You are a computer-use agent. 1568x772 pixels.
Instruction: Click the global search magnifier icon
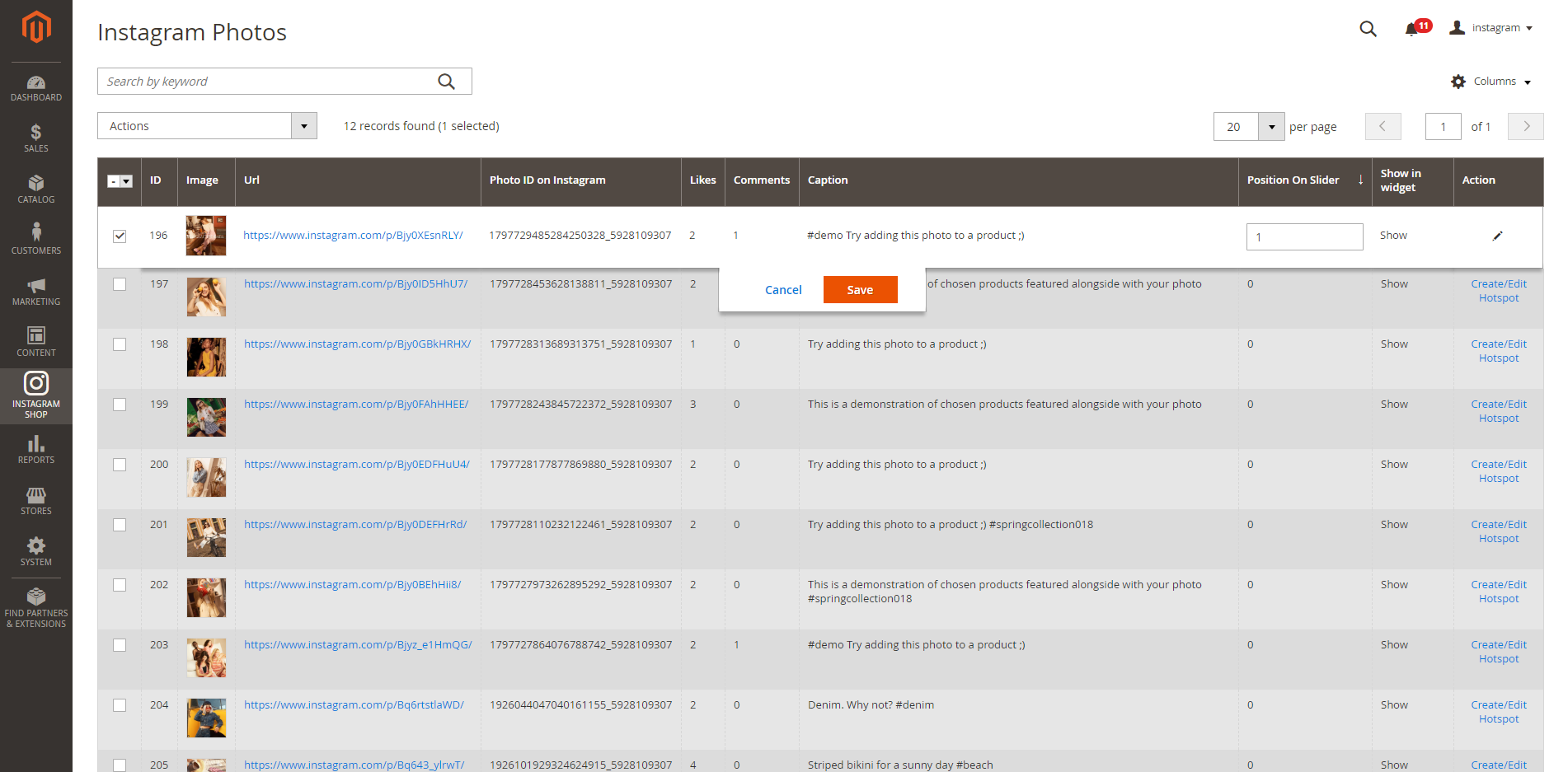coord(1368,29)
